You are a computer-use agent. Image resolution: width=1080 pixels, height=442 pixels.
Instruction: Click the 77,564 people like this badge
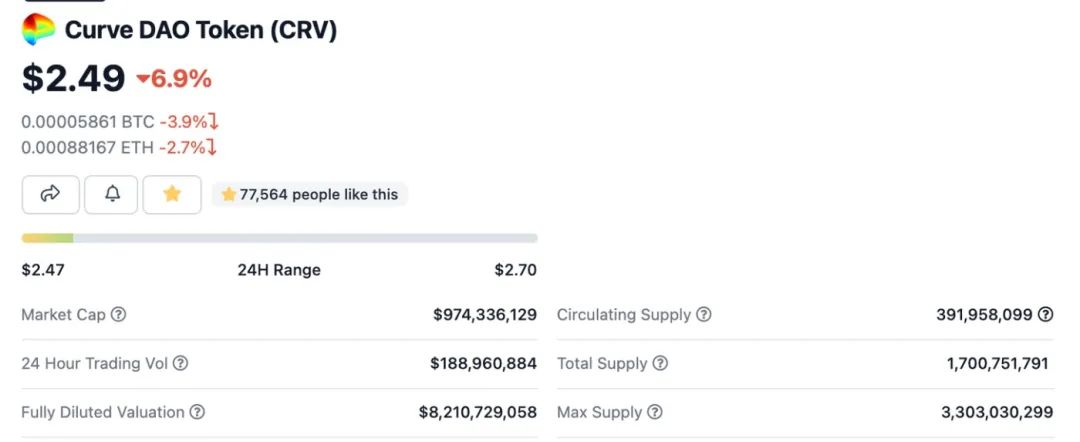[x=310, y=195]
